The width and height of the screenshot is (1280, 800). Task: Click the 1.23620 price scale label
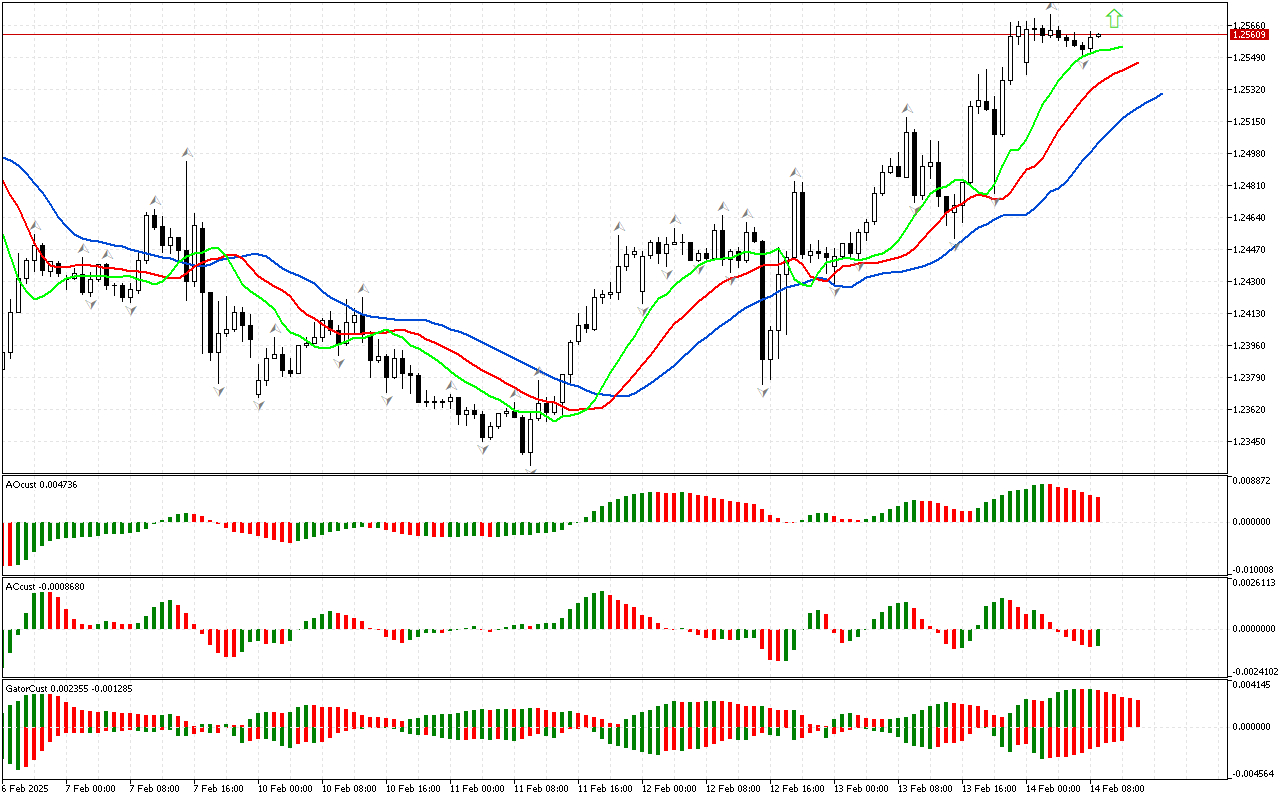1250,410
